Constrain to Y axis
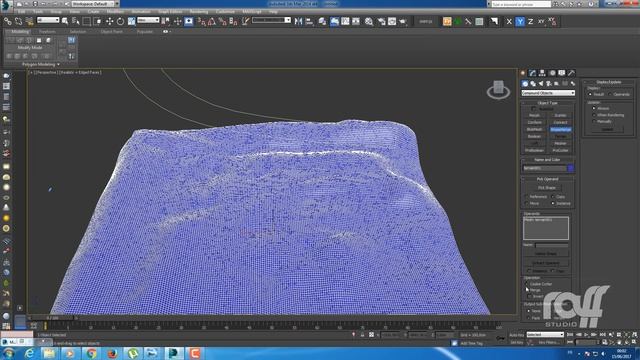Viewport: 640px width, 360px height. pyautogui.click(x=520, y=22)
